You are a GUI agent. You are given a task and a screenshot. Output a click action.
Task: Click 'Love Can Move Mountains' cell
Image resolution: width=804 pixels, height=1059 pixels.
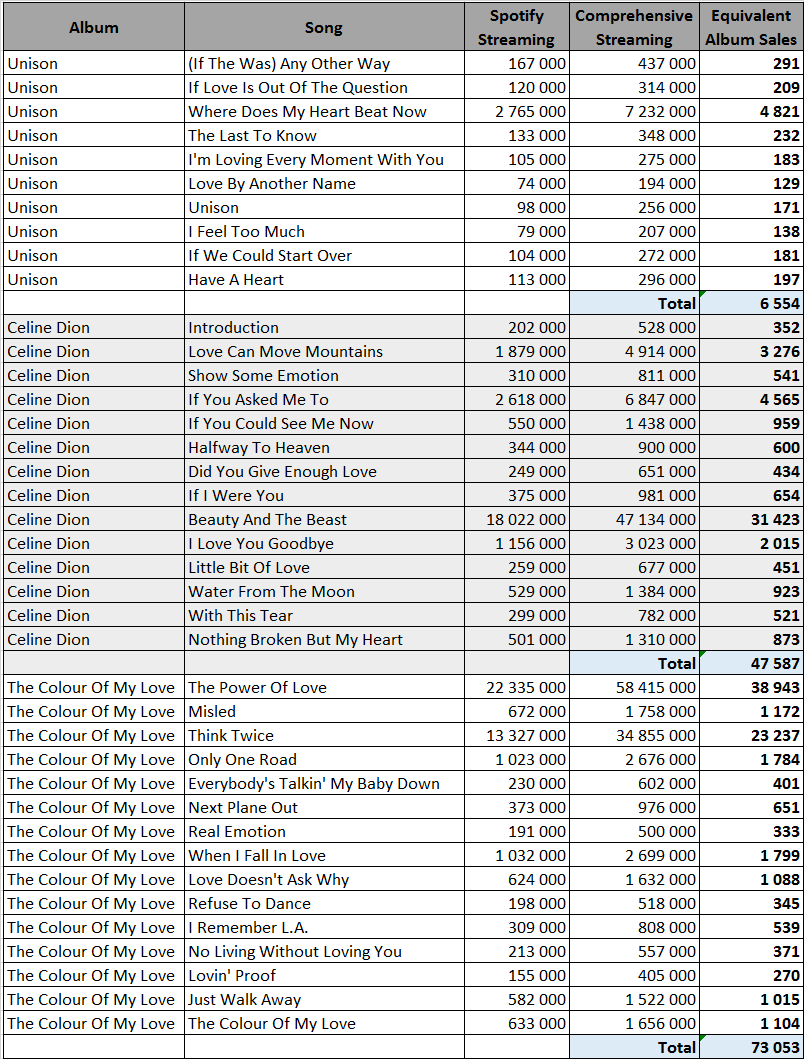(x=324, y=351)
